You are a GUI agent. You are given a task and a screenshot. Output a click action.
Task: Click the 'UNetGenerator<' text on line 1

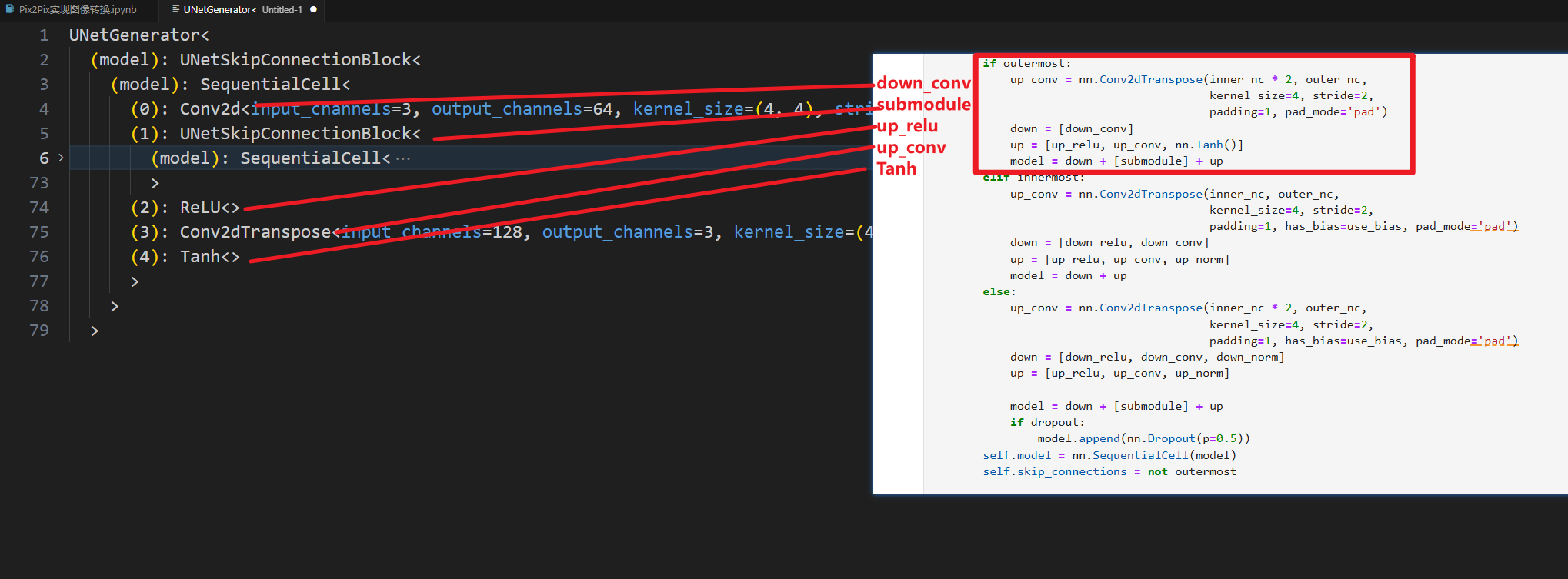click(139, 35)
